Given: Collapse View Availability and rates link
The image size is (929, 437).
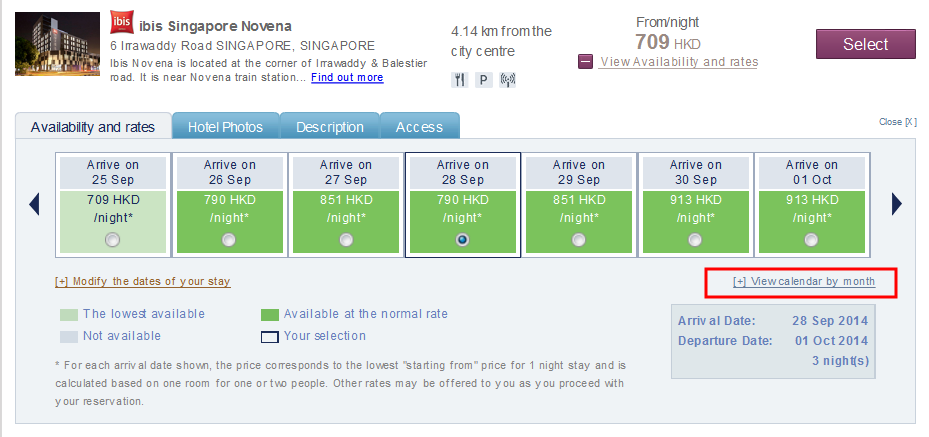Looking at the screenshot, I should [x=678, y=62].
